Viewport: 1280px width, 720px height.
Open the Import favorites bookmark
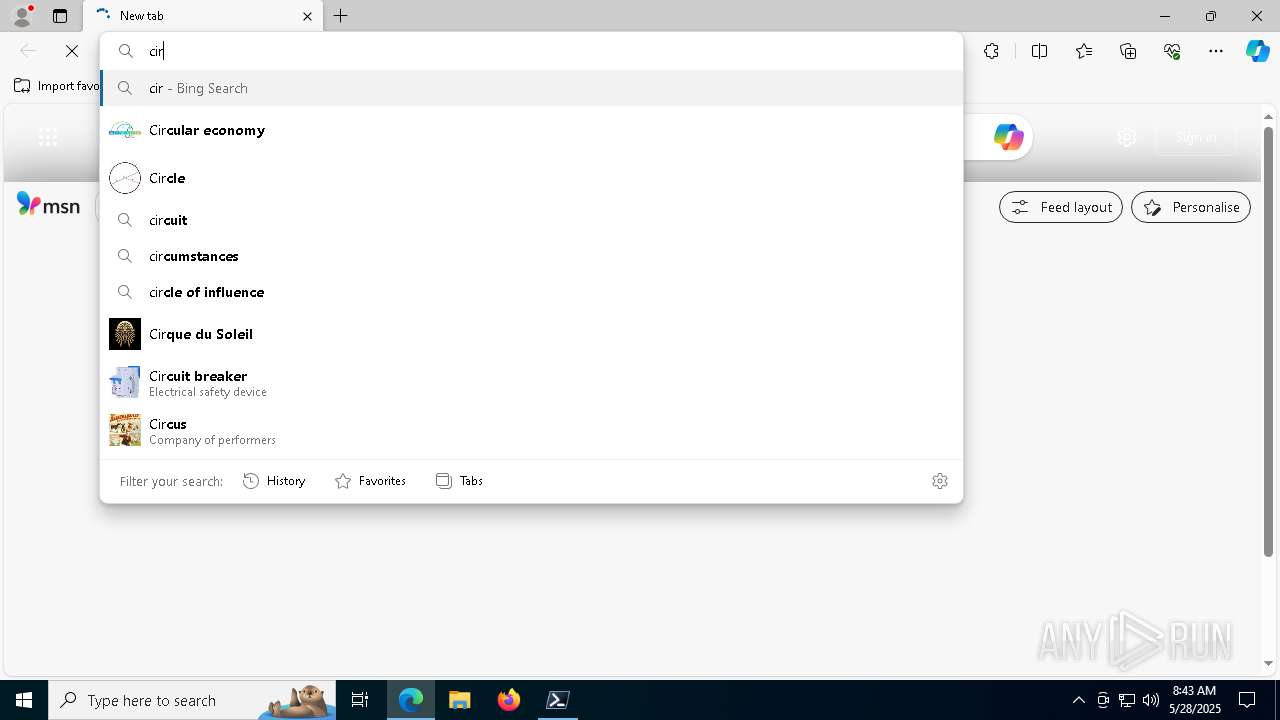point(57,86)
